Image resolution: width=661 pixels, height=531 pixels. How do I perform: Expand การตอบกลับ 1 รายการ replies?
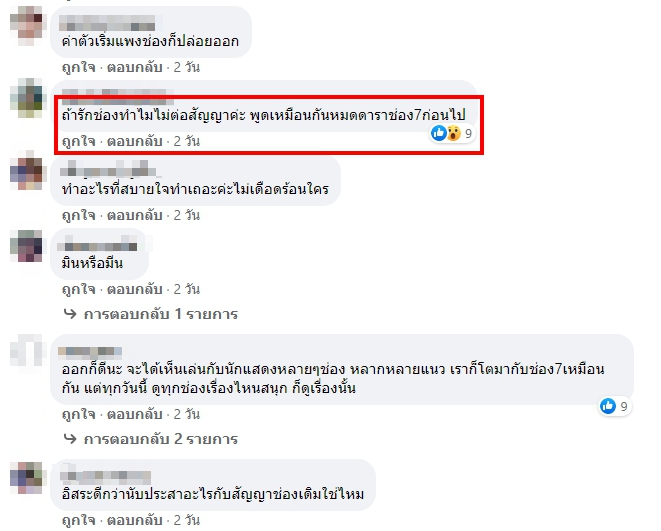[x=161, y=314]
